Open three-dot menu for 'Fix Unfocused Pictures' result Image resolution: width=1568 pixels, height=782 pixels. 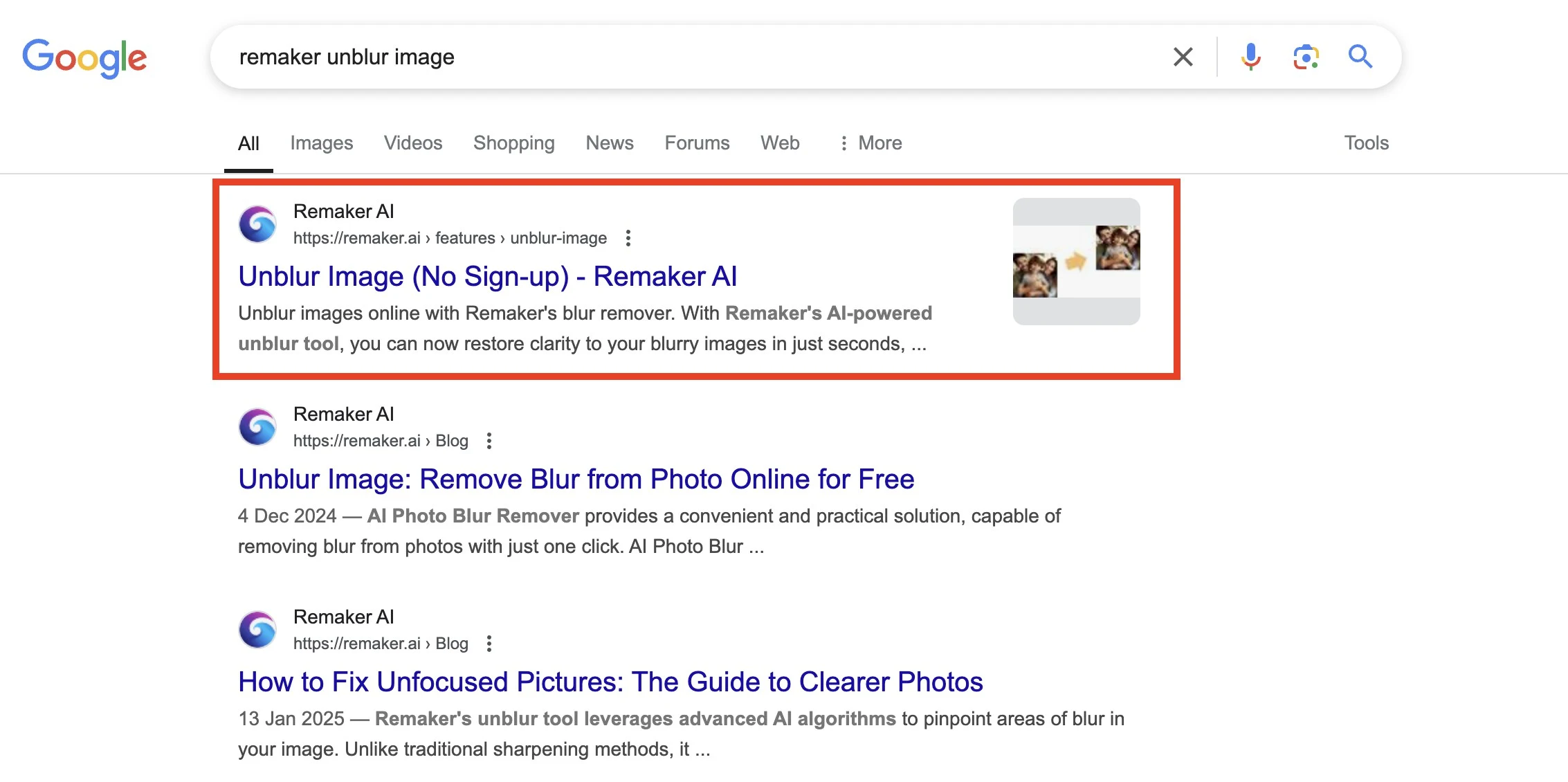click(489, 644)
